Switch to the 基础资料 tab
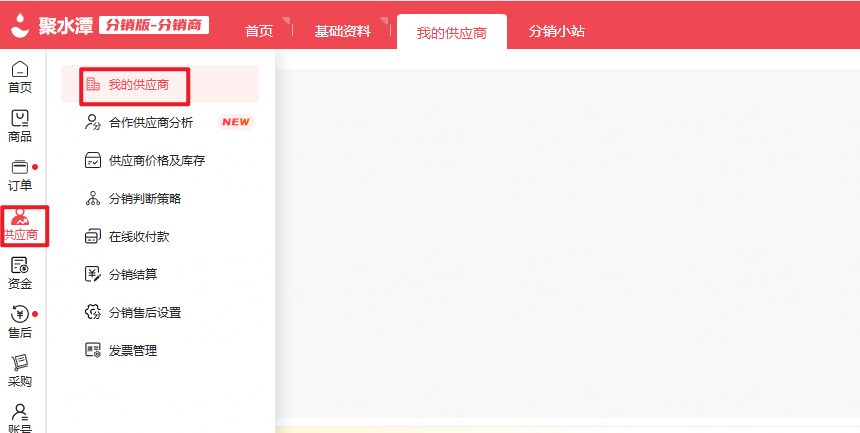Viewport: 860px width, 433px height. [x=342, y=31]
